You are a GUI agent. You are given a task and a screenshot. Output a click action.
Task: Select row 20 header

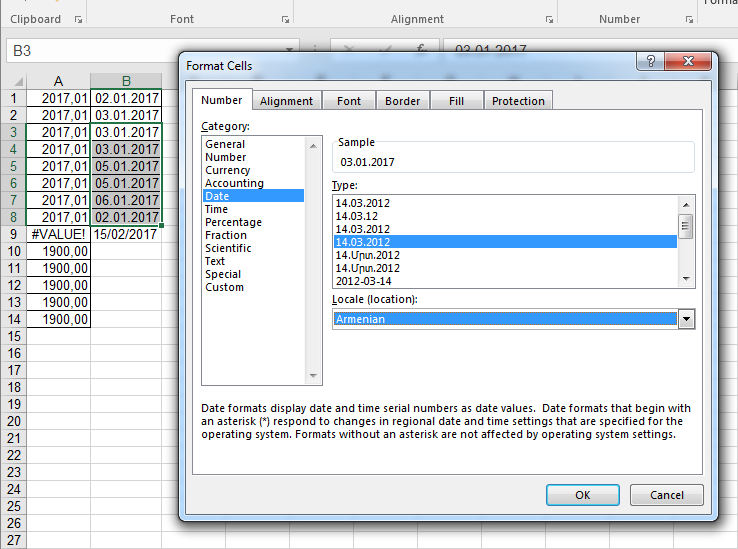[x=14, y=421]
